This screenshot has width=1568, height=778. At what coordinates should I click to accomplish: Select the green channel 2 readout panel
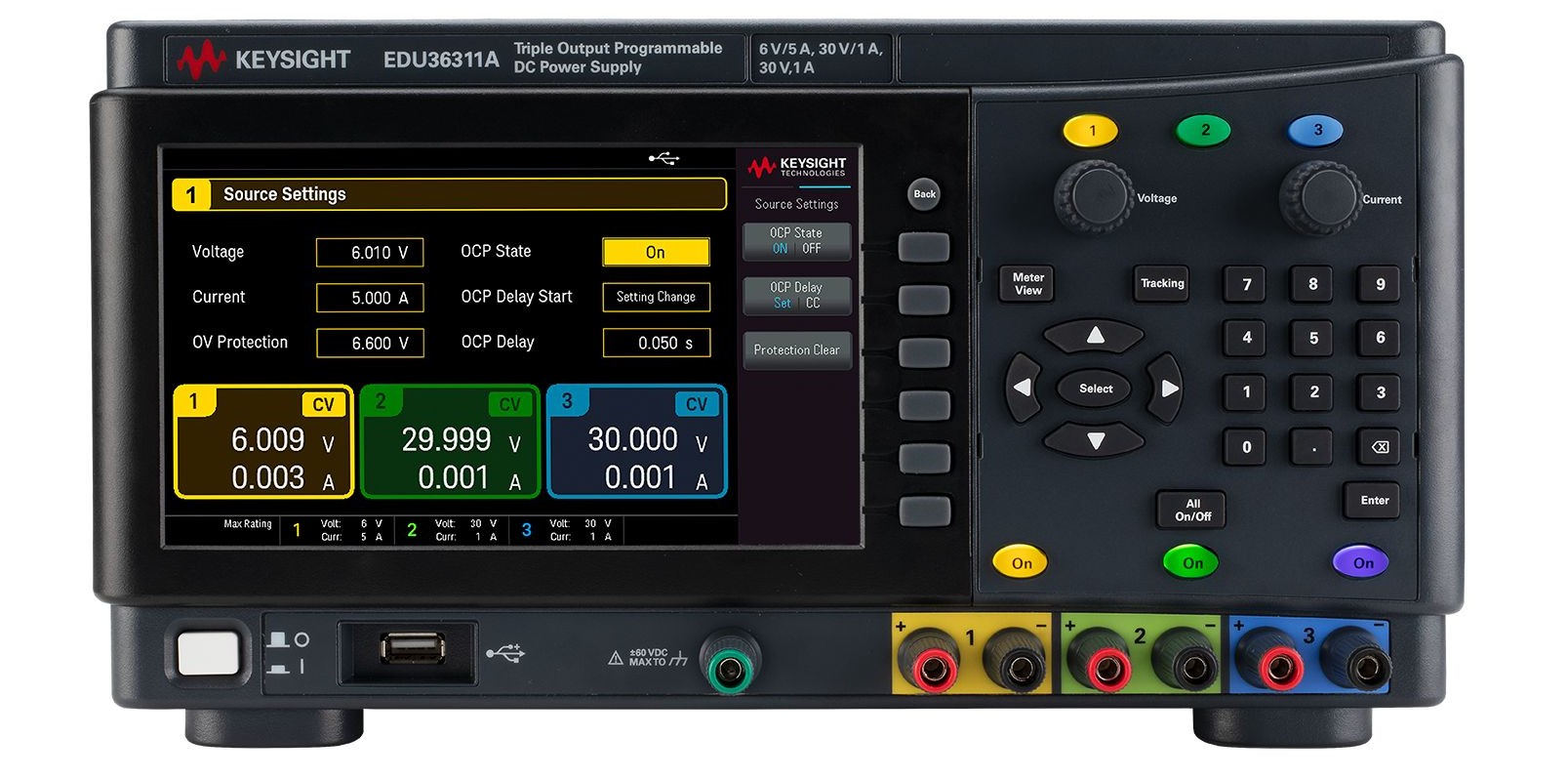450,442
